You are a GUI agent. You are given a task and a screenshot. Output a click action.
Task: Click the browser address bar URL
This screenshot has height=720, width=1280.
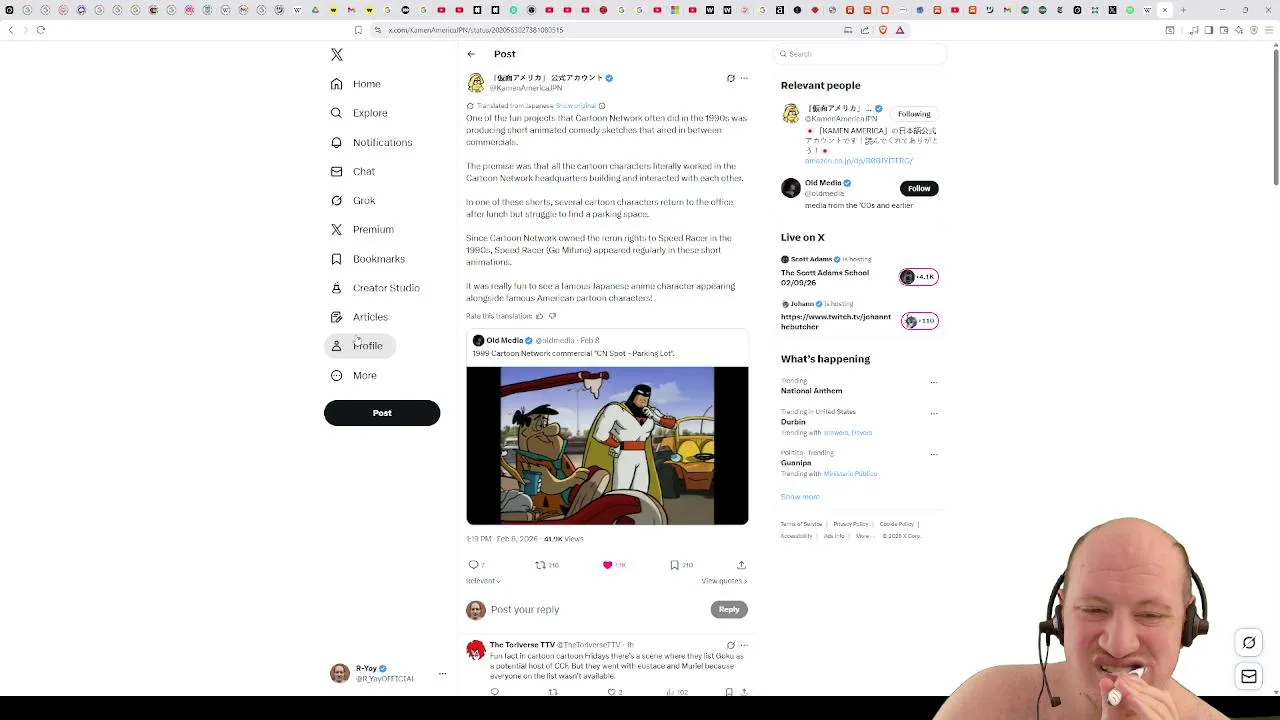[x=476, y=30]
